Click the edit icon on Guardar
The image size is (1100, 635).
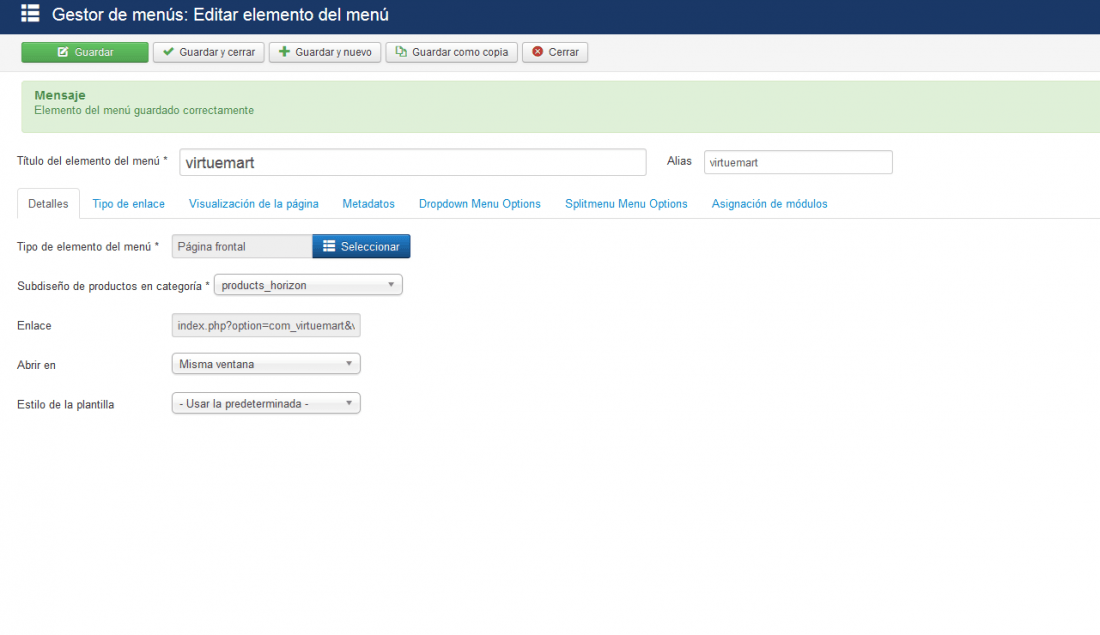63,52
